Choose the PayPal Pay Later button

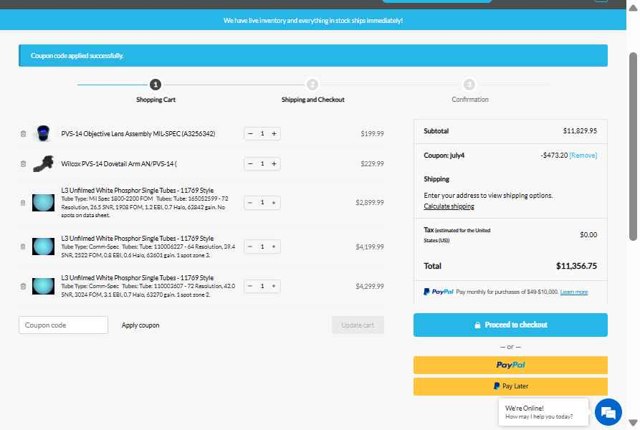(510, 386)
